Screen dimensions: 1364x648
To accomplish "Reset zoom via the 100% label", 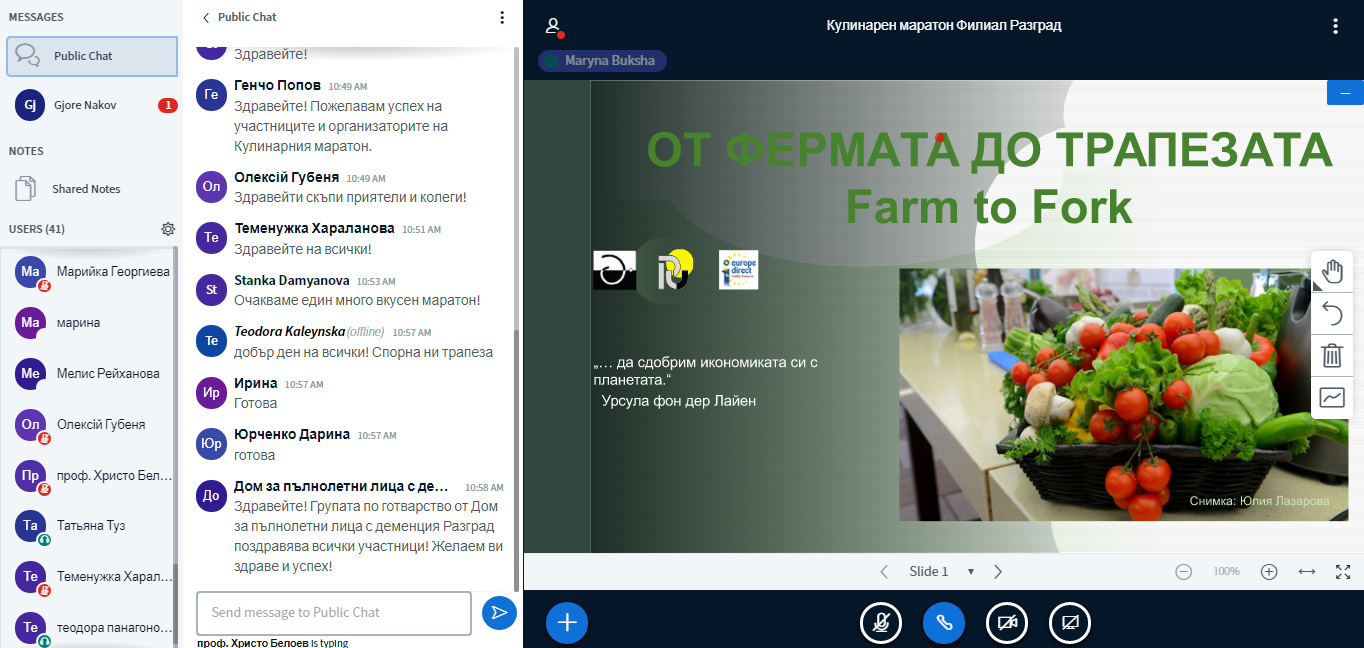I will tap(1226, 572).
